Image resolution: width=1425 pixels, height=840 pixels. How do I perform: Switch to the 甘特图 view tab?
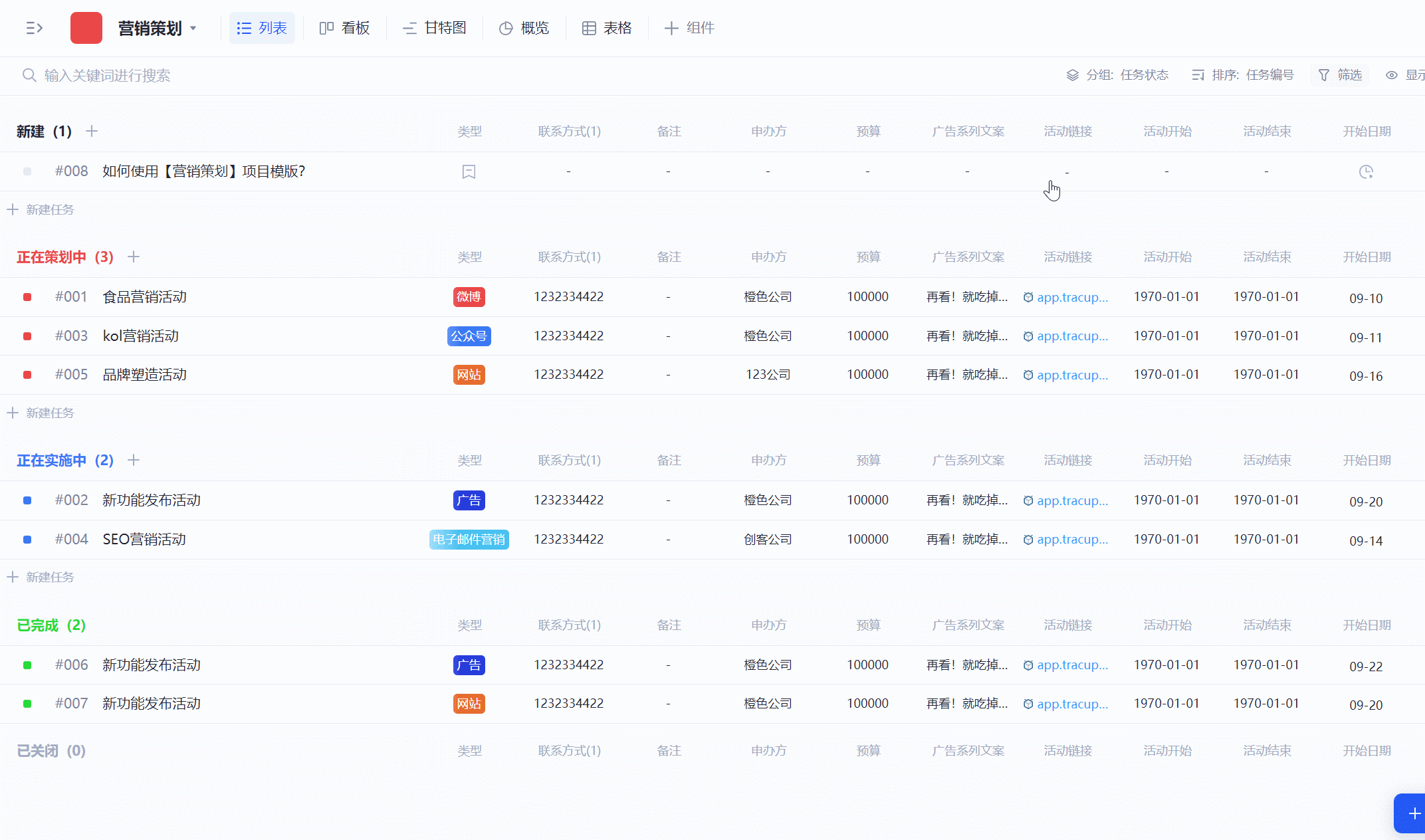pos(435,28)
